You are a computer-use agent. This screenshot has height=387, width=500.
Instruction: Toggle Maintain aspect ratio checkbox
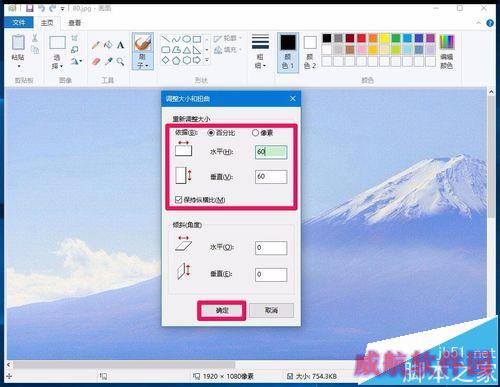click(x=179, y=200)
